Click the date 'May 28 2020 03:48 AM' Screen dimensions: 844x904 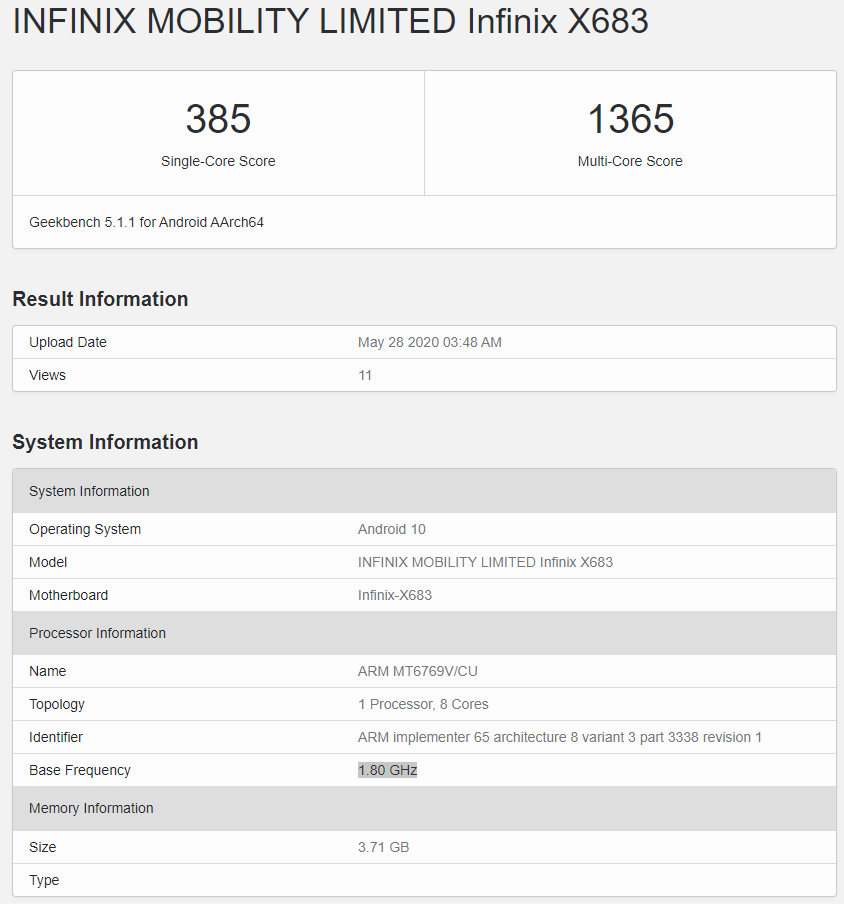(x=429, y=342)
